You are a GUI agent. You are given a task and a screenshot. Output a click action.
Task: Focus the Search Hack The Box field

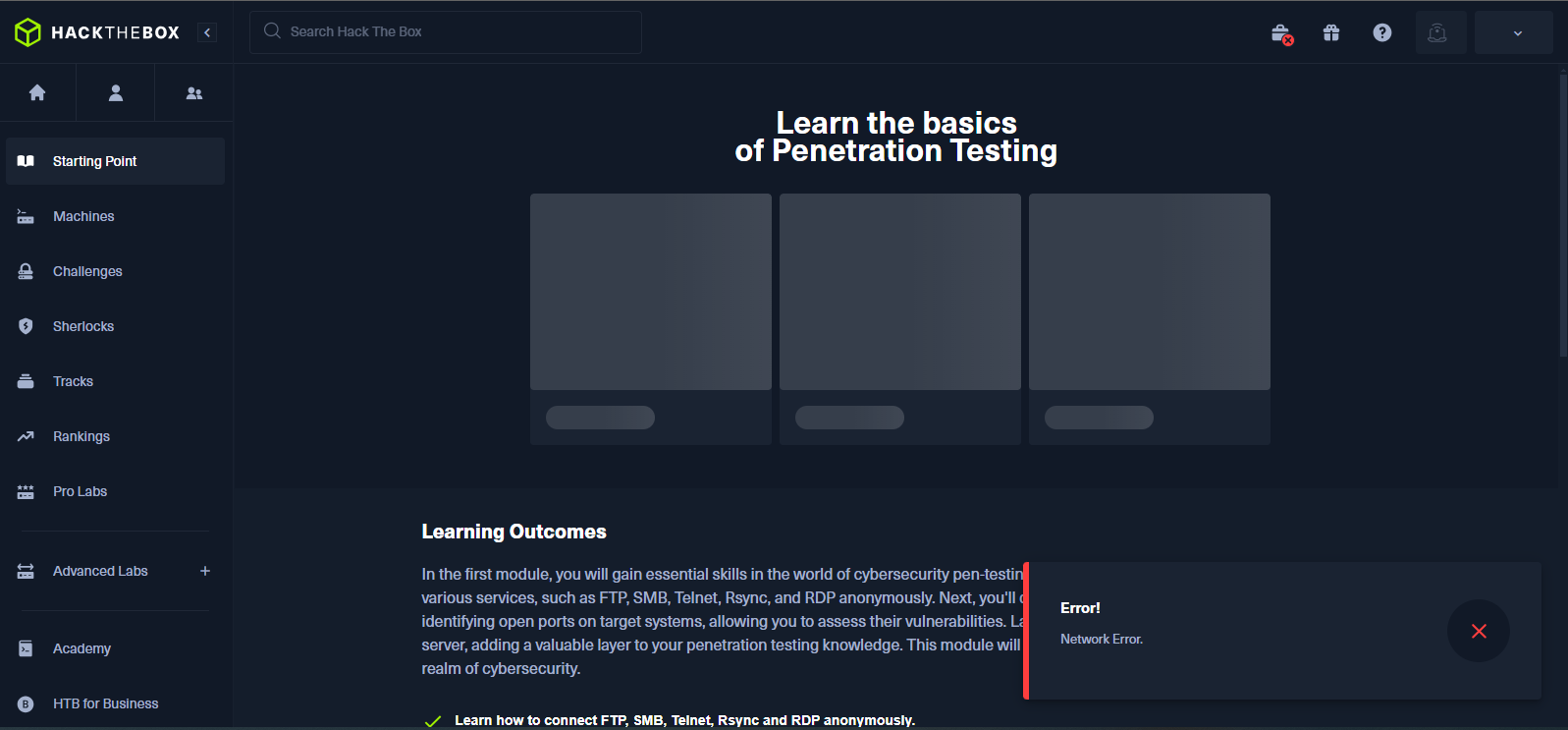(446, 32)
